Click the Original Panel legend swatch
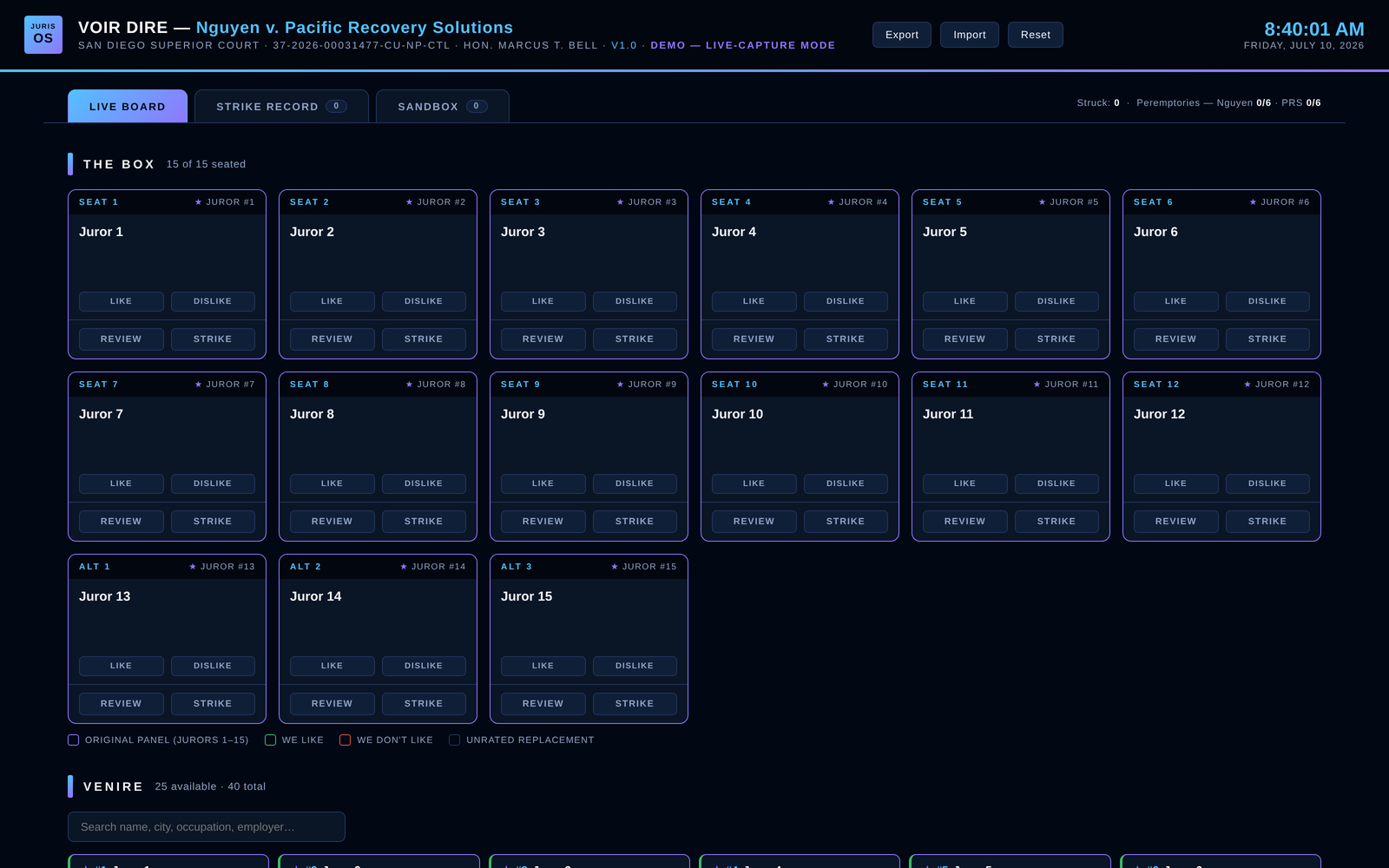Screen dimensions: 1389x868 [73, 740]
